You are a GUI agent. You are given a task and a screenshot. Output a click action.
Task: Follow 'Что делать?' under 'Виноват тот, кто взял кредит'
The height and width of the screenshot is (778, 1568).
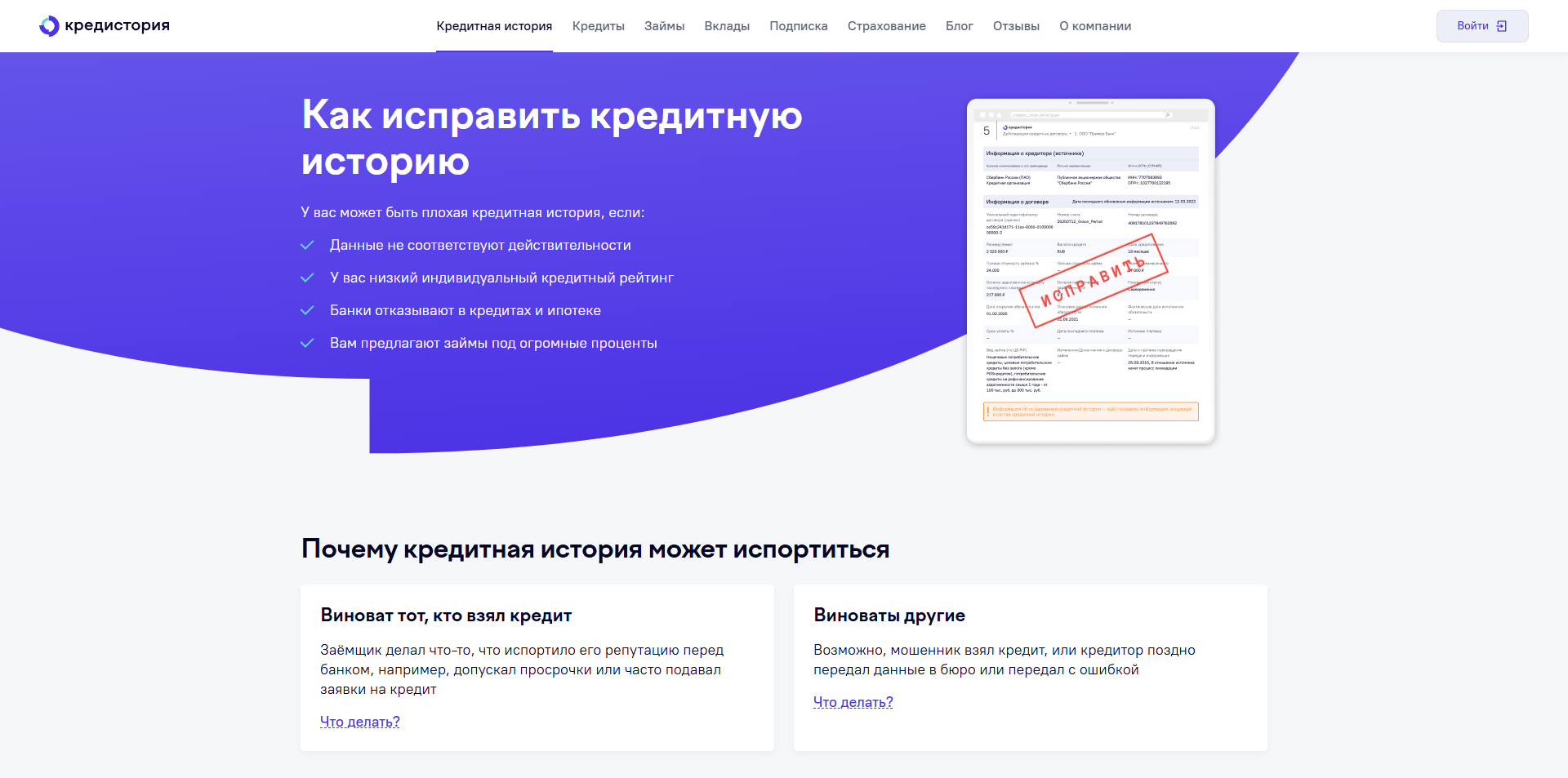[359, 722]
